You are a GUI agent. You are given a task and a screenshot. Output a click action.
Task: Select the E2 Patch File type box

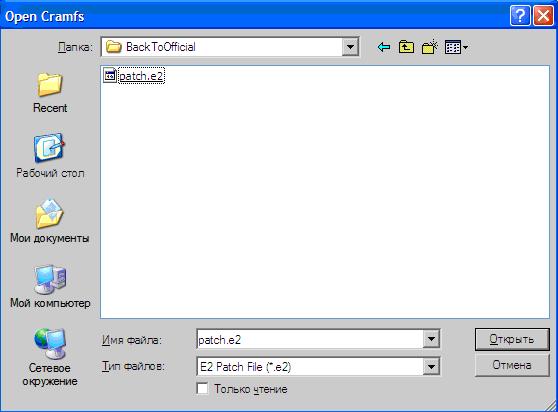pyautogui.click(x=310, y=366)
